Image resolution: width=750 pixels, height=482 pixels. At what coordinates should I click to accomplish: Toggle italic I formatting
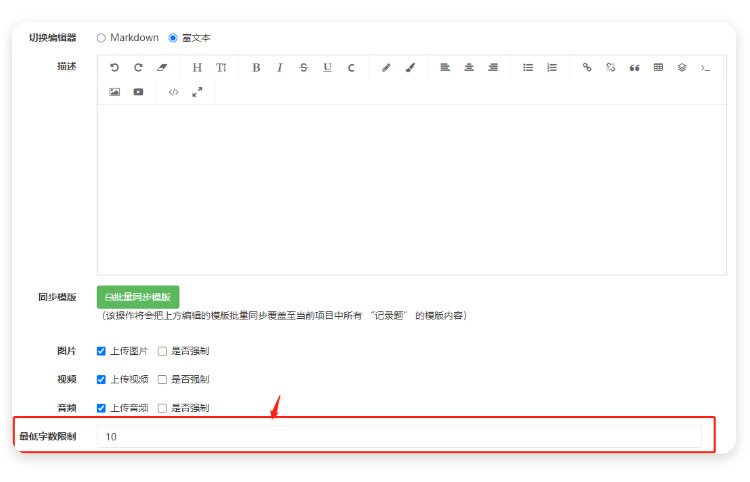tap(280, 67)
